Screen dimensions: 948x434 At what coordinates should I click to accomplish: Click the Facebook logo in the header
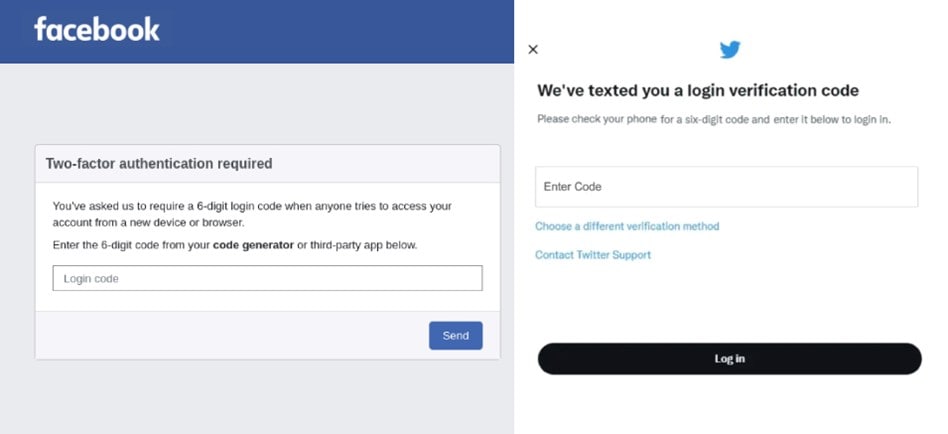click(x=97, y=29)
